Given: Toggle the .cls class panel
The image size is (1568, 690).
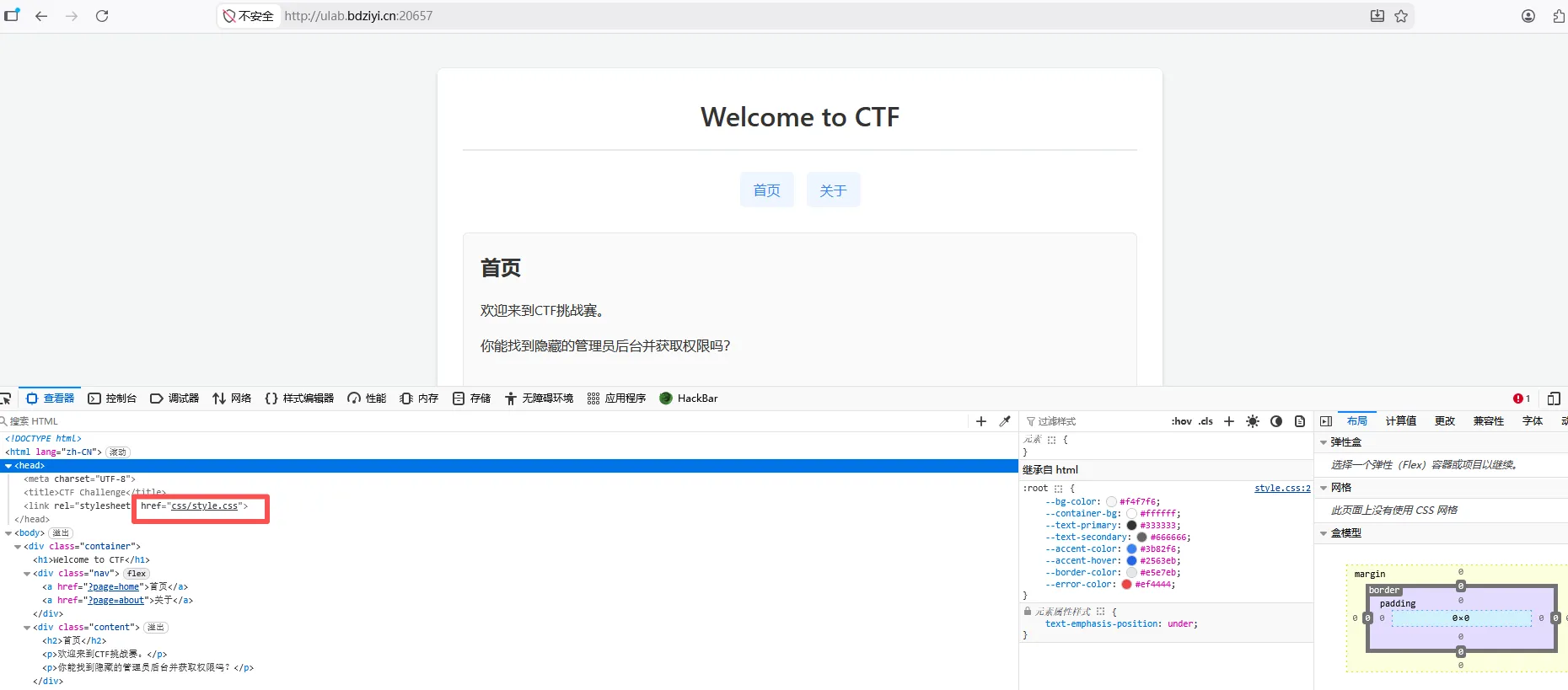Looking at the screenshot, I should (1206, 421).
